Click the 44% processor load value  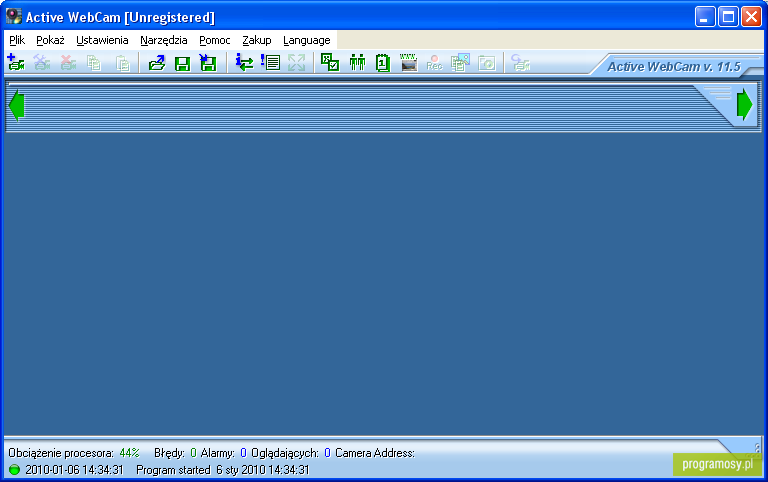[x=129, y=453]
